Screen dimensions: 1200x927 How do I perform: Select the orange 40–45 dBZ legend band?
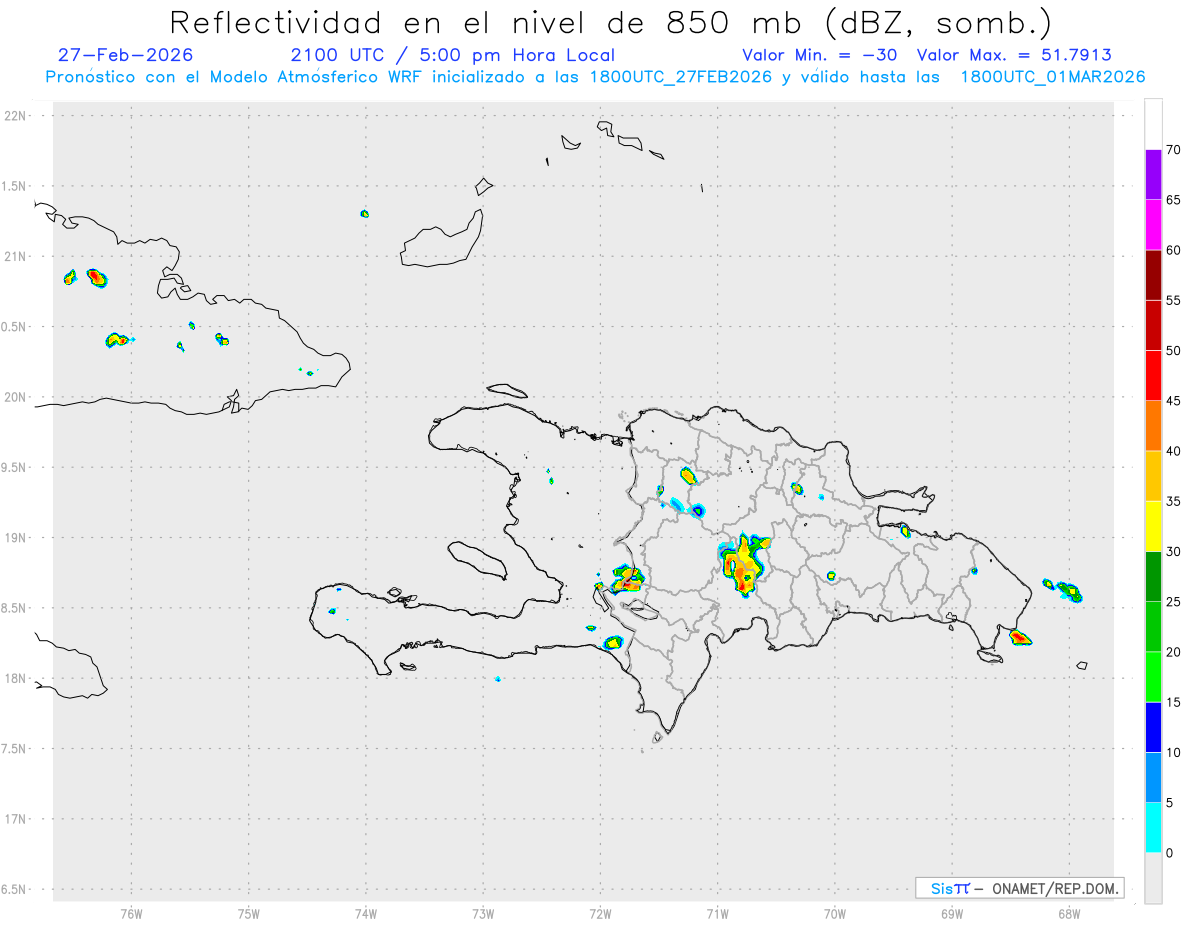coord(1153,426)
